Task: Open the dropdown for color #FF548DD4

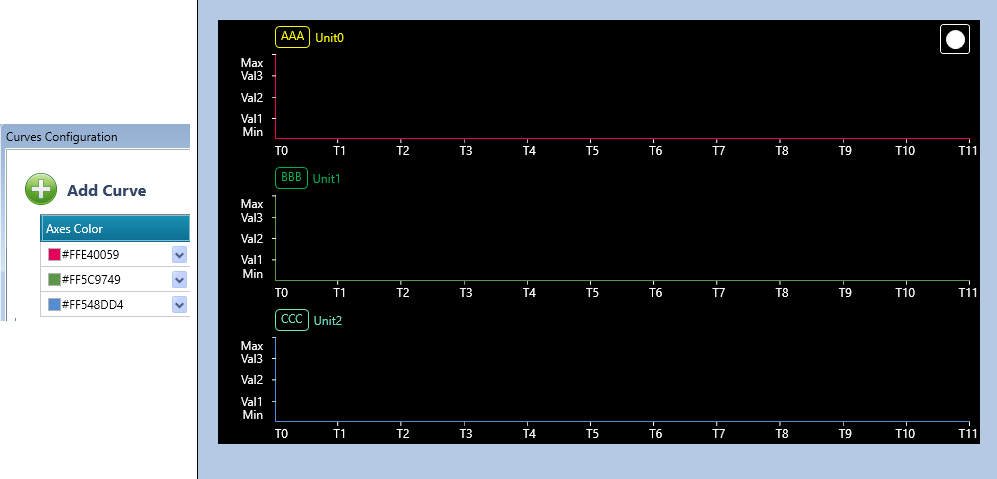Action: 180,305
